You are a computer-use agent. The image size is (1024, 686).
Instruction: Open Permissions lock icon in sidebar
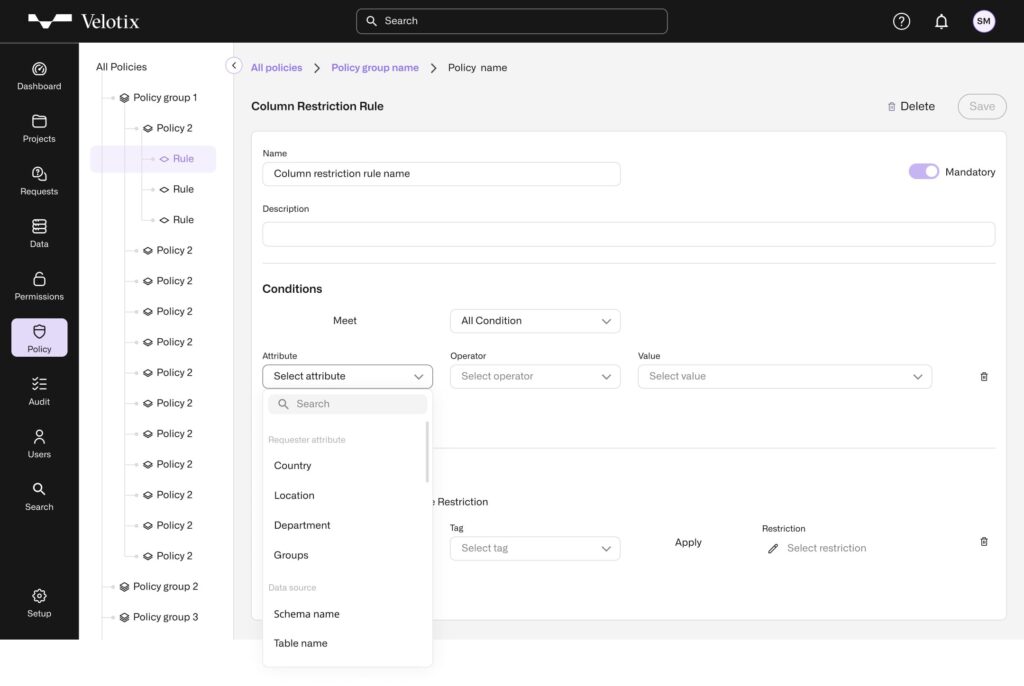point(39,279)
